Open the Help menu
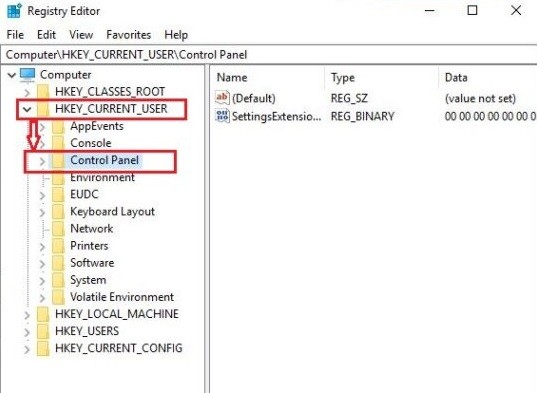 [x=176, y=35]
